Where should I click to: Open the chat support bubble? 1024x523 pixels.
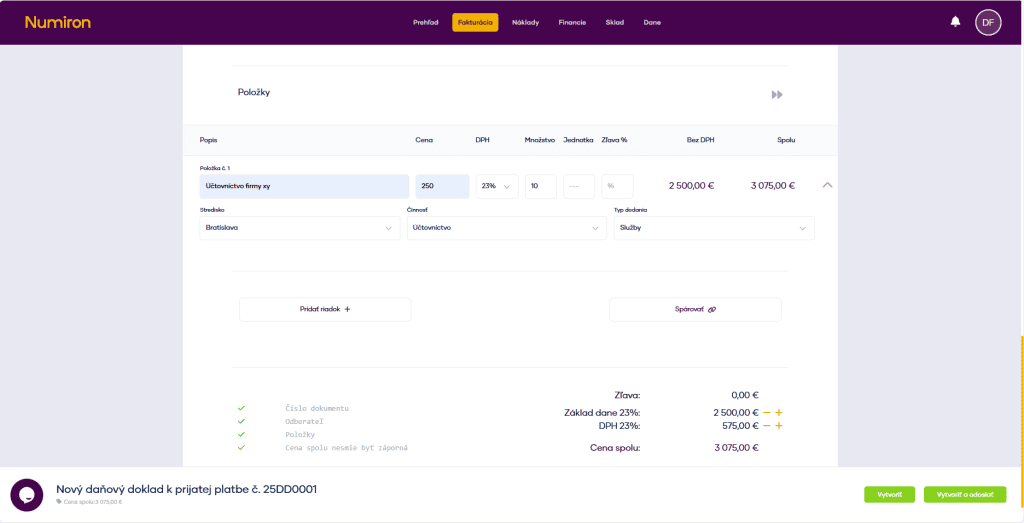(x=26, y=495)
